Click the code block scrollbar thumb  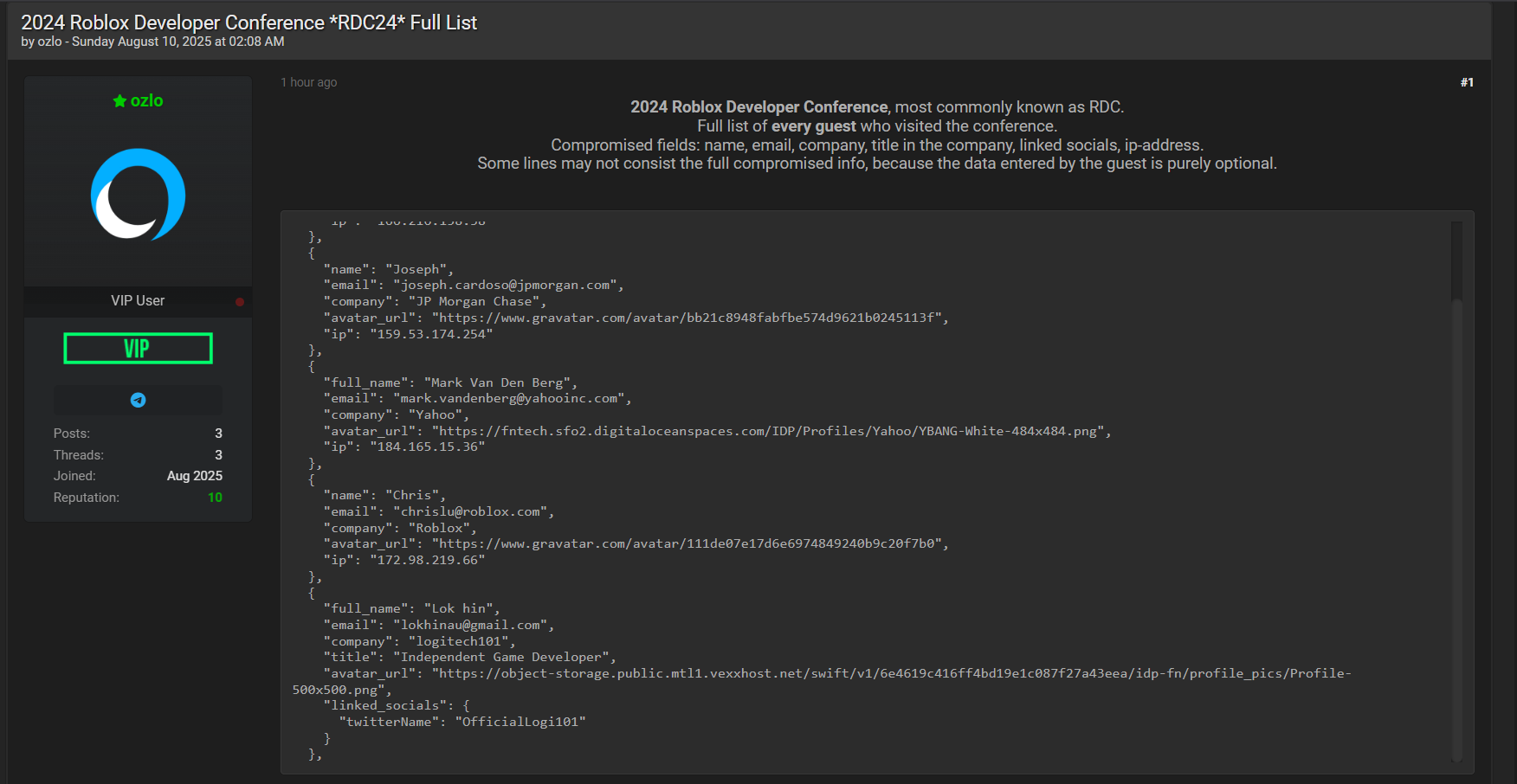pos(1456,260)
